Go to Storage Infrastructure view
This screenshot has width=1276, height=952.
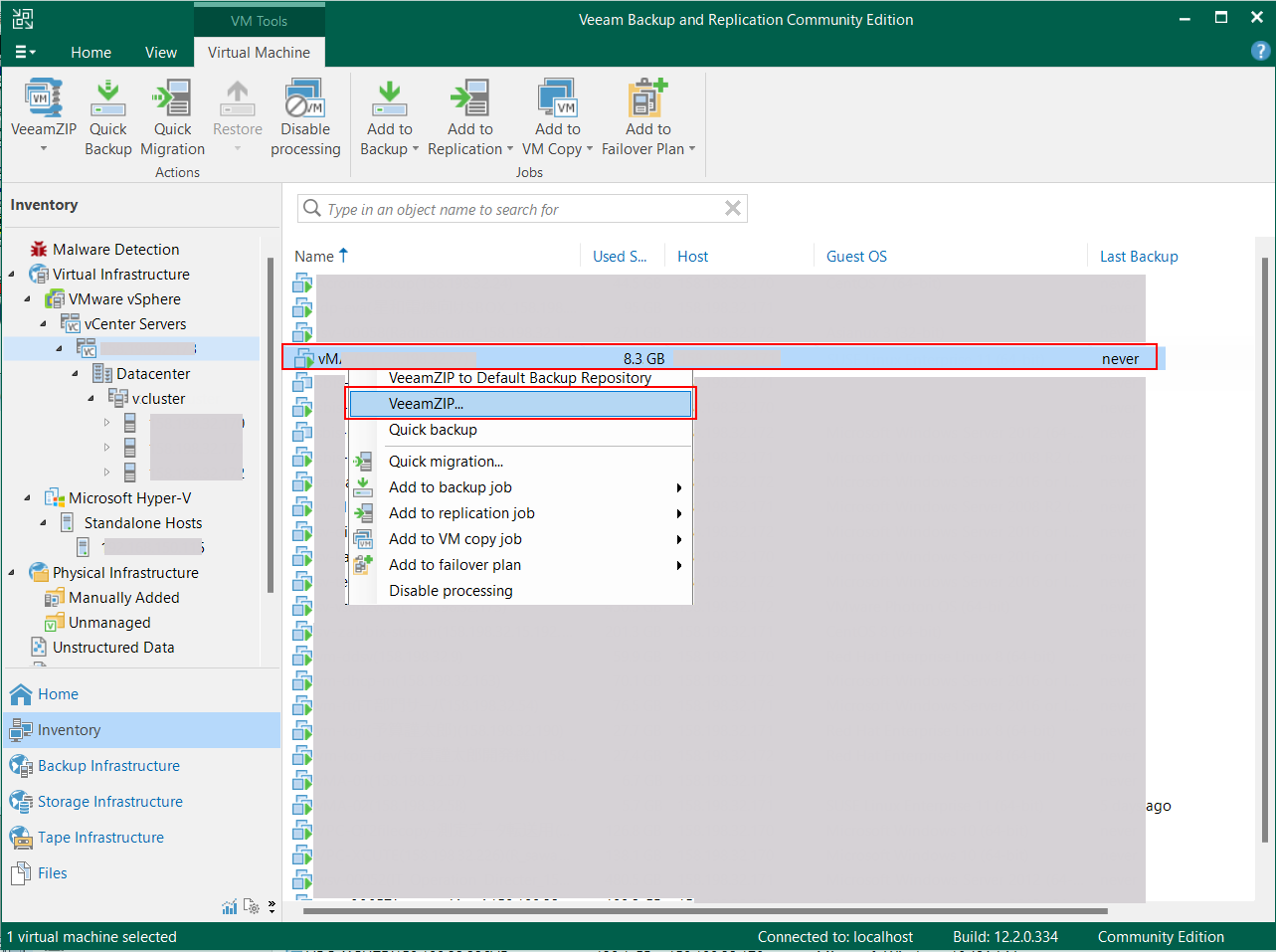[141, 802]
